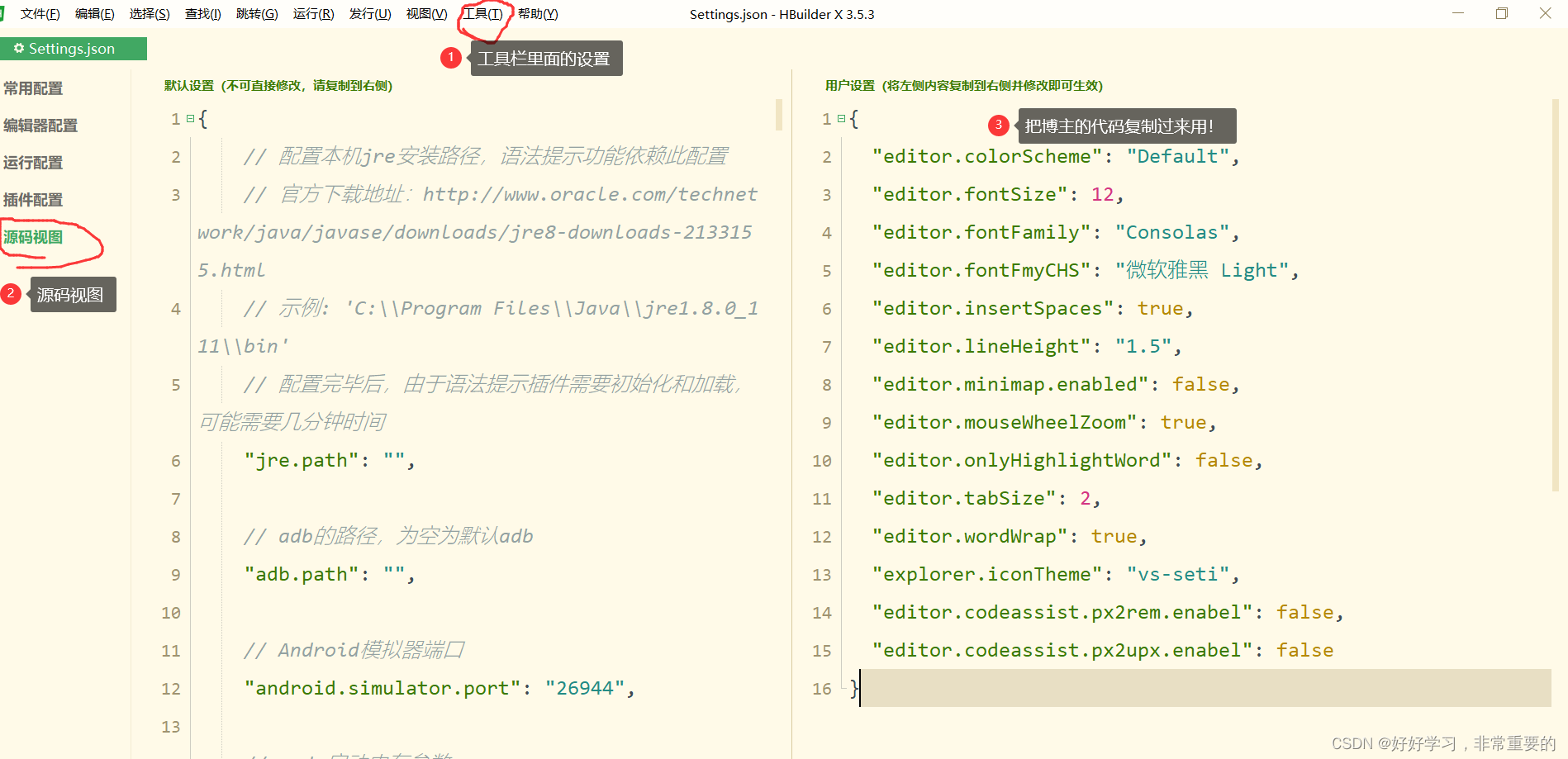Click the "// Android模拟器端口" comment line

click(x=354, y=651)
